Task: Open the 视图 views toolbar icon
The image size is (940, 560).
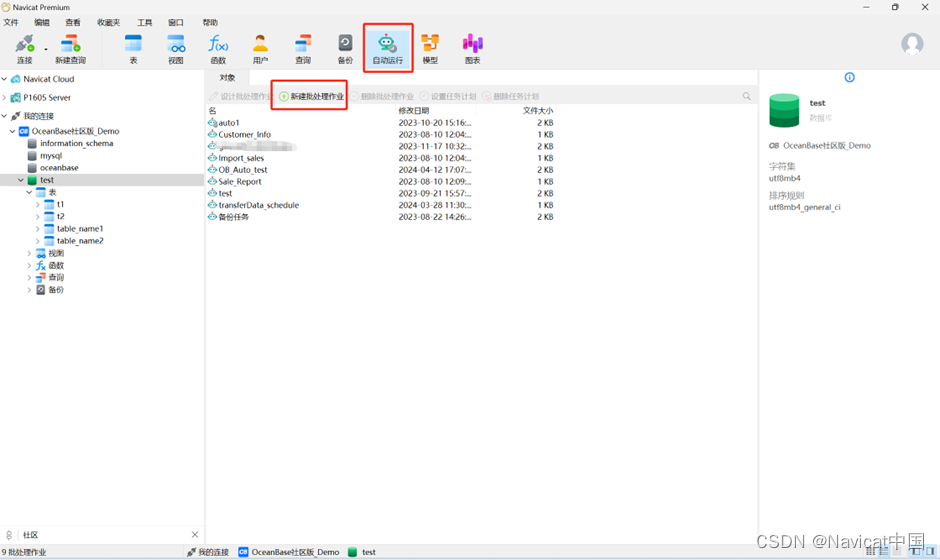Action: pyautogui.click(x=176, y=49)
